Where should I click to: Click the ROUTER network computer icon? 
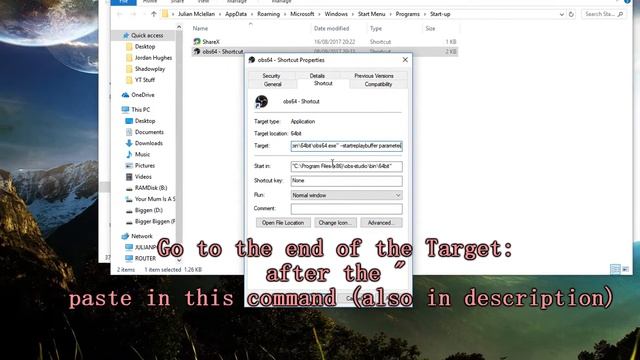pyautogui.click(x=129, y=258)
